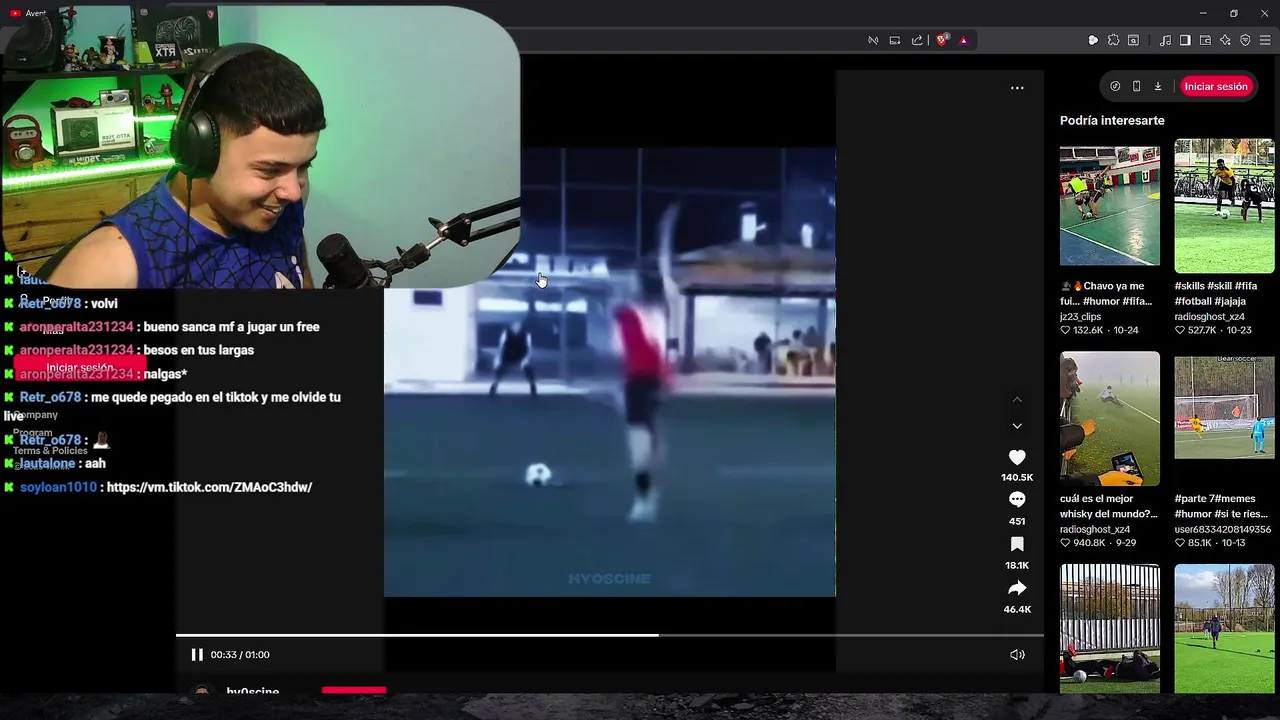
Task: Click the YouTube tab favicon in title bar
Action: point(15,13)
